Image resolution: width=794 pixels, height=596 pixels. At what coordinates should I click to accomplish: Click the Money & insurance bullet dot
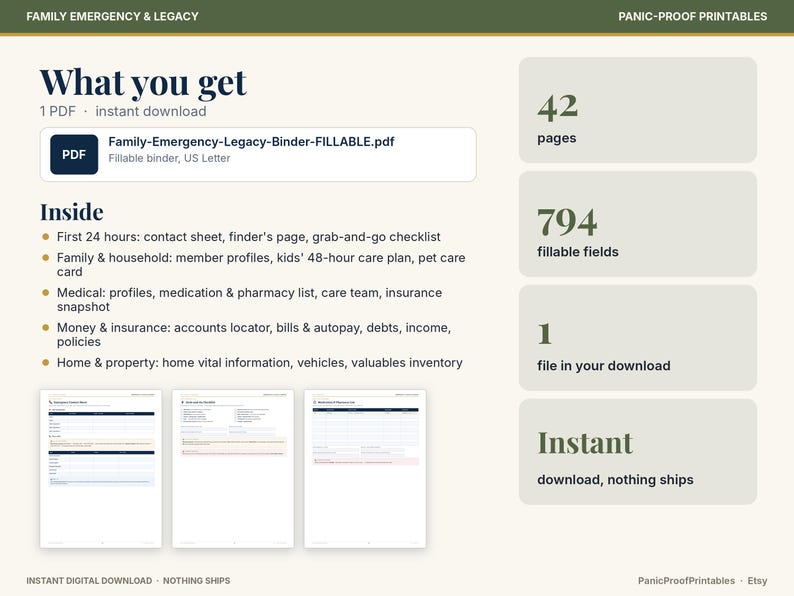coord(46,328)
